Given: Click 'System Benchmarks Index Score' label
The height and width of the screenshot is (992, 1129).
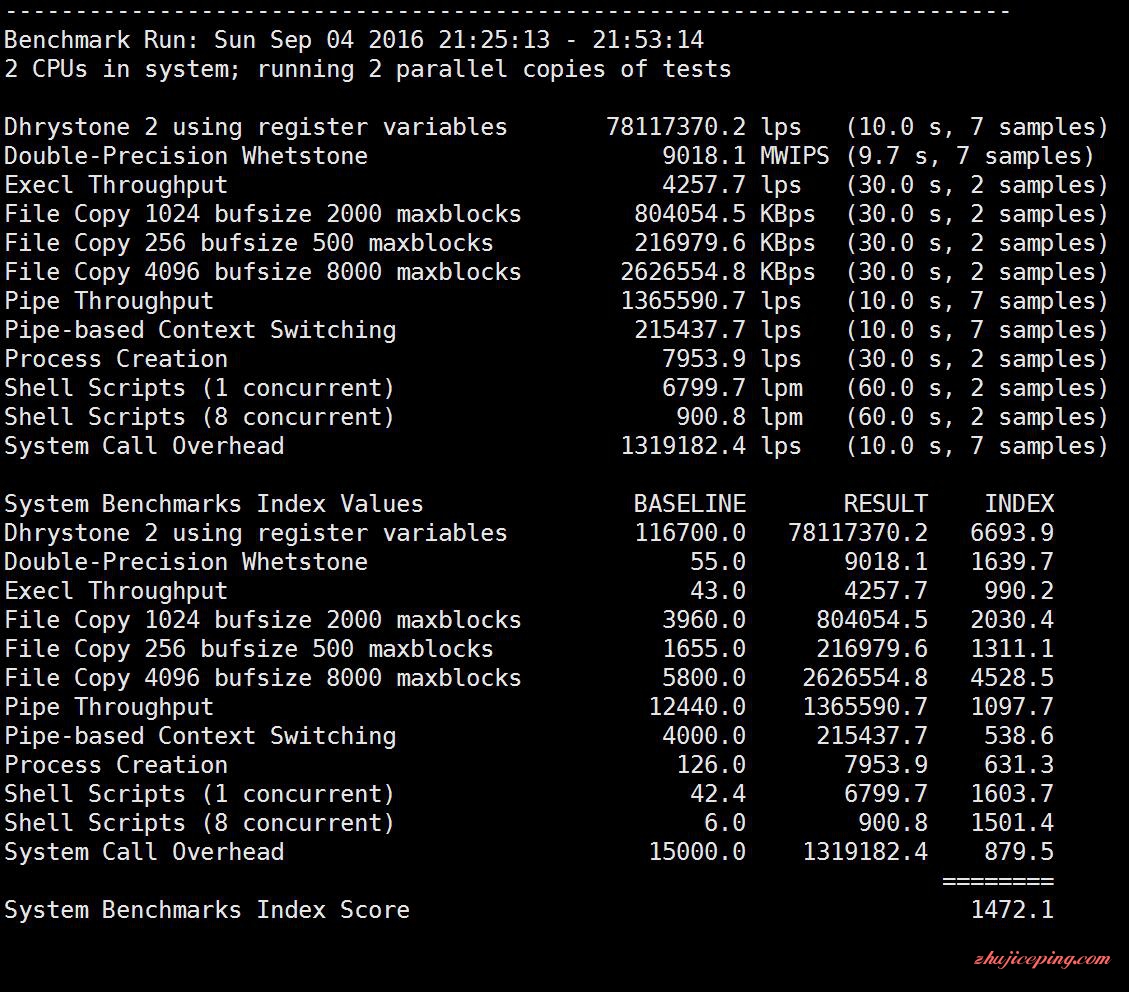Looking at the screenshot, I should pyautogui.click(x=207, y=909).
